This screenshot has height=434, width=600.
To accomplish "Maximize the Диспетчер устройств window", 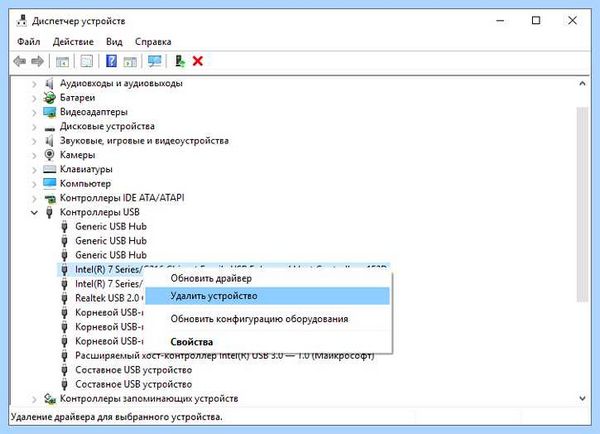I will click(536, 20).
